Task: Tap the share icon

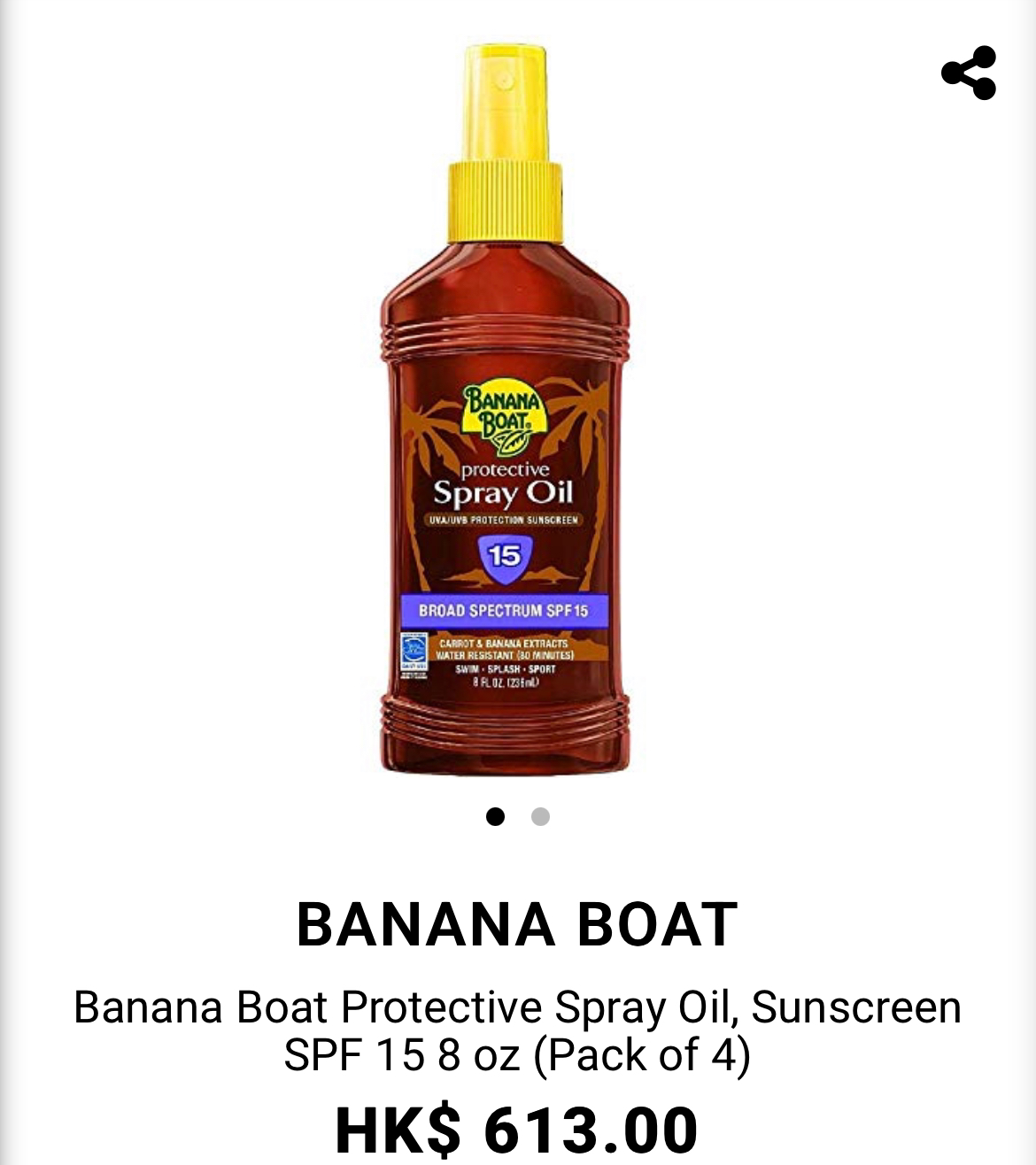Action: 969,73
